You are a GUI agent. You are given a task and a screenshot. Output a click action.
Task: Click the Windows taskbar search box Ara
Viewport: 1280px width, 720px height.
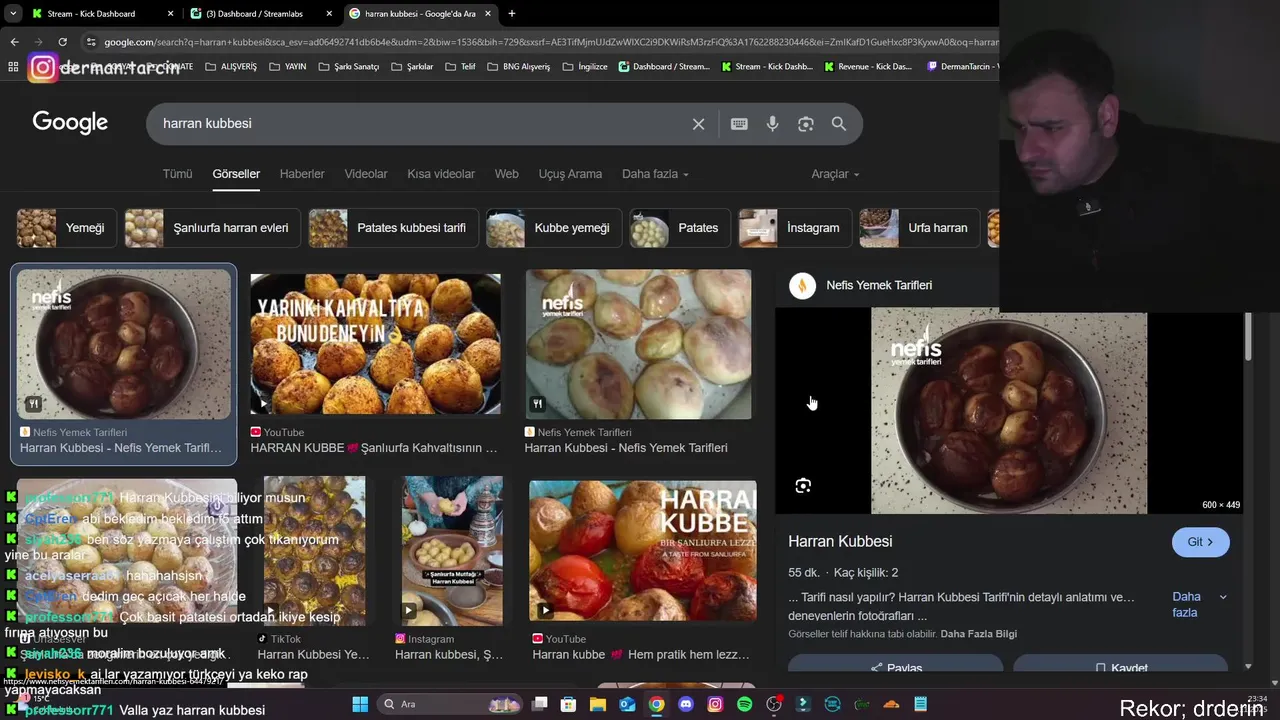point(452,704)
